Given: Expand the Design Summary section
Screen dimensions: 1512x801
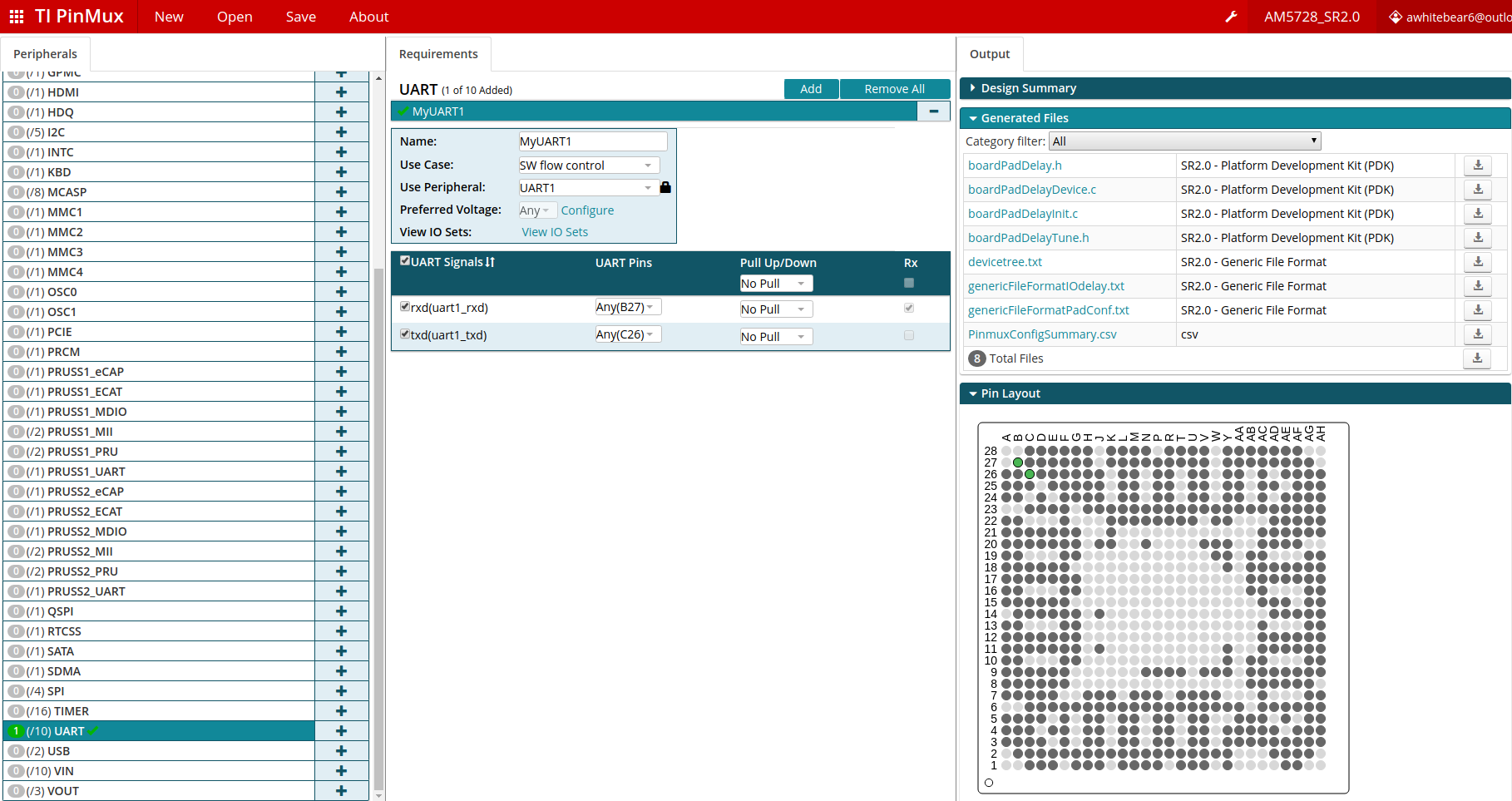Looking at the screenshot, I should [1235, 88].
